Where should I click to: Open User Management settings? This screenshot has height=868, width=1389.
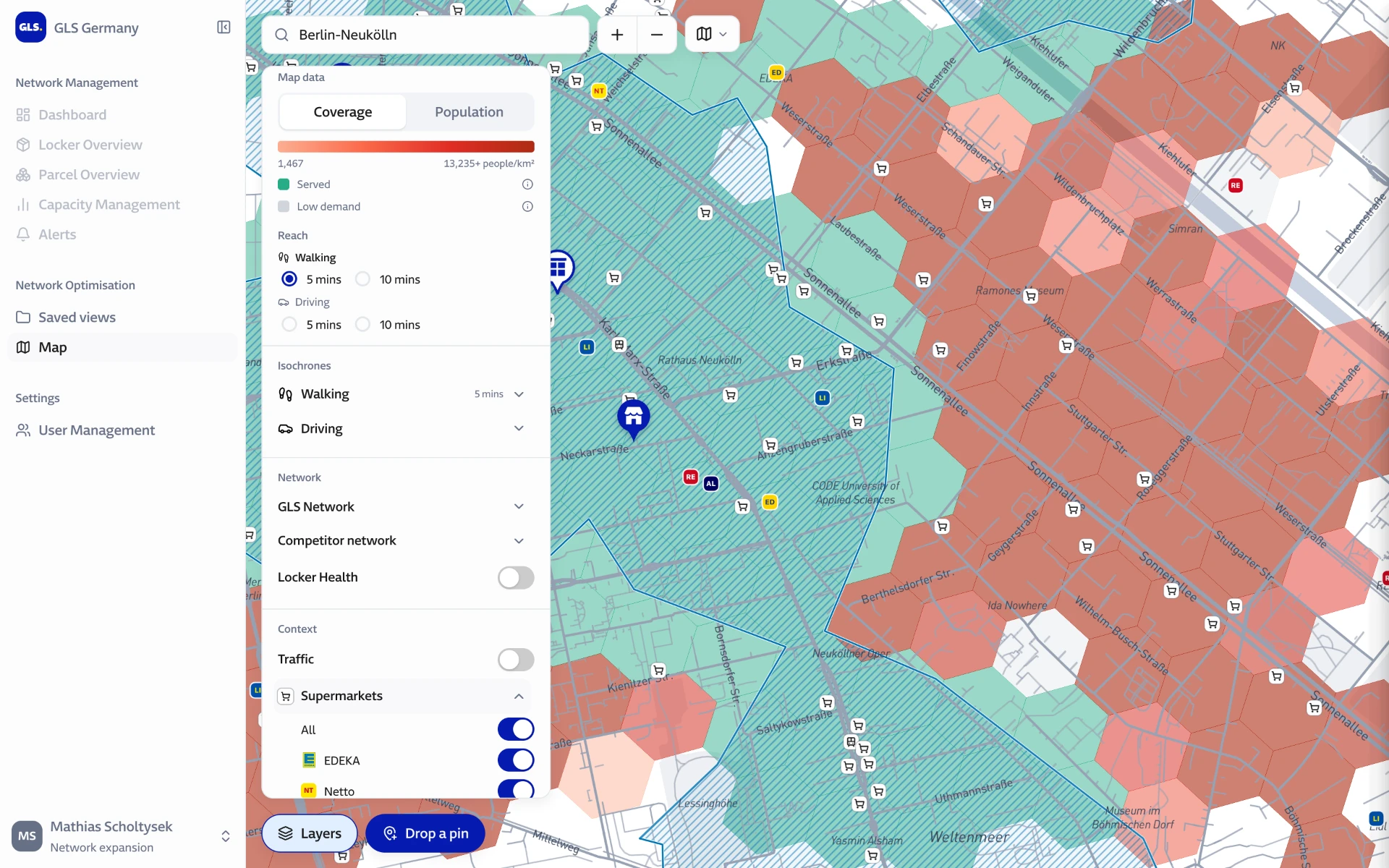click(96, 430)
